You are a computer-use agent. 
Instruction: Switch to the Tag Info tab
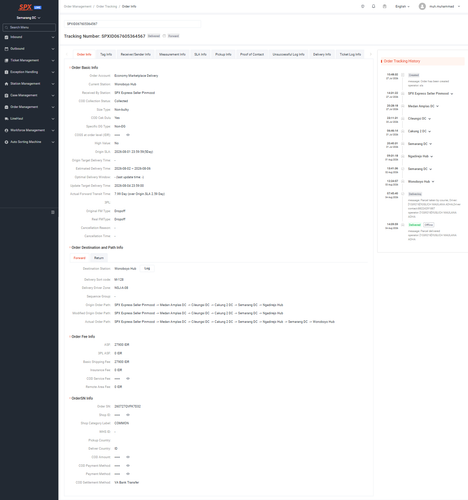tap(106, 54)
